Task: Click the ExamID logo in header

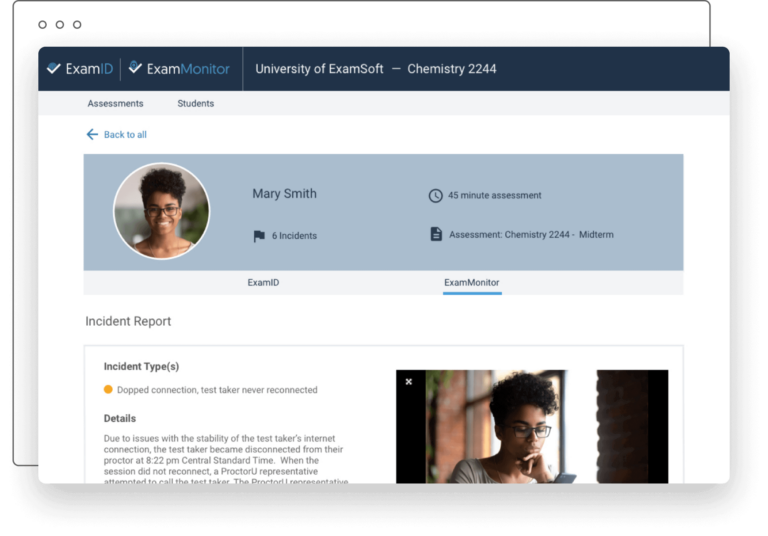Action: click(x=80, y=69)
